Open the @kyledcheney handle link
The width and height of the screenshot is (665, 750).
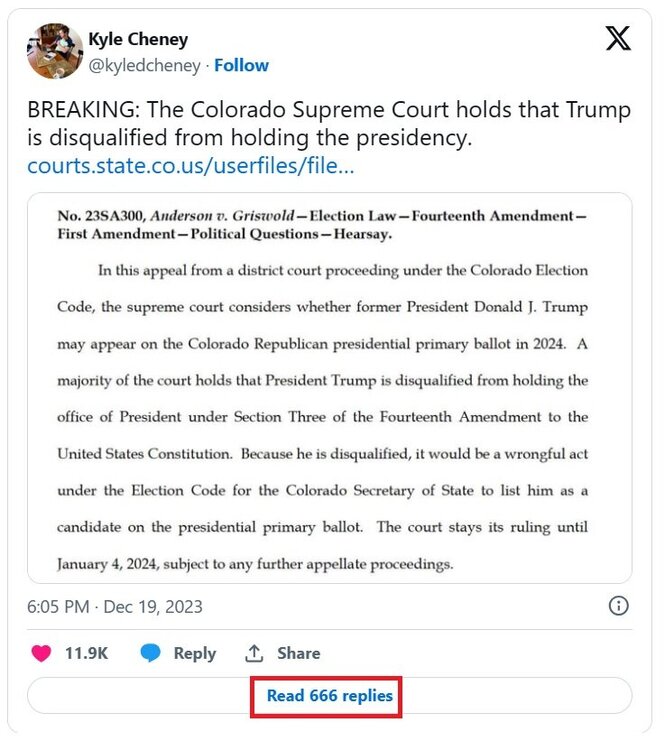(144, 65)
